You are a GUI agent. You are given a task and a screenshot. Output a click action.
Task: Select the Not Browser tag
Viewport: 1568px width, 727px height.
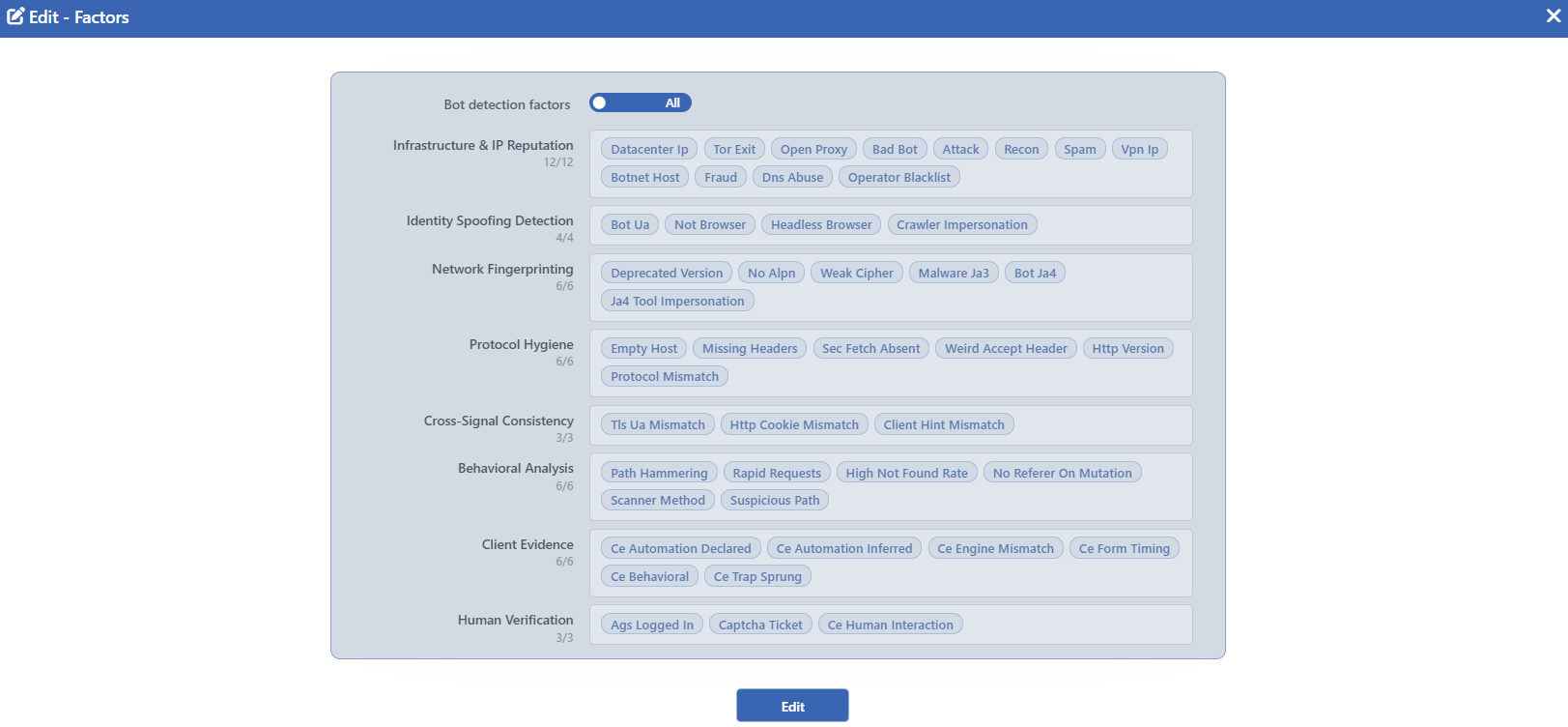coord(710,224)
